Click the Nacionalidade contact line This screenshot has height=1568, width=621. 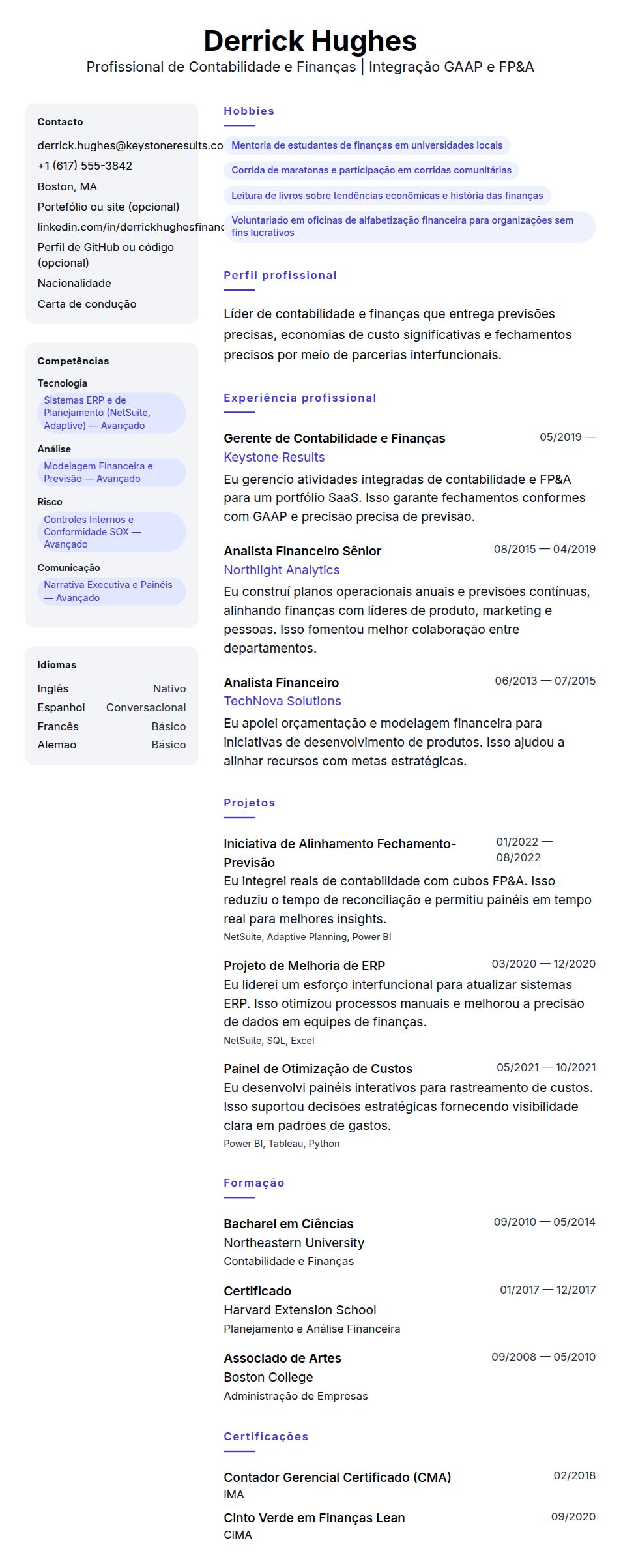(74, 283)
